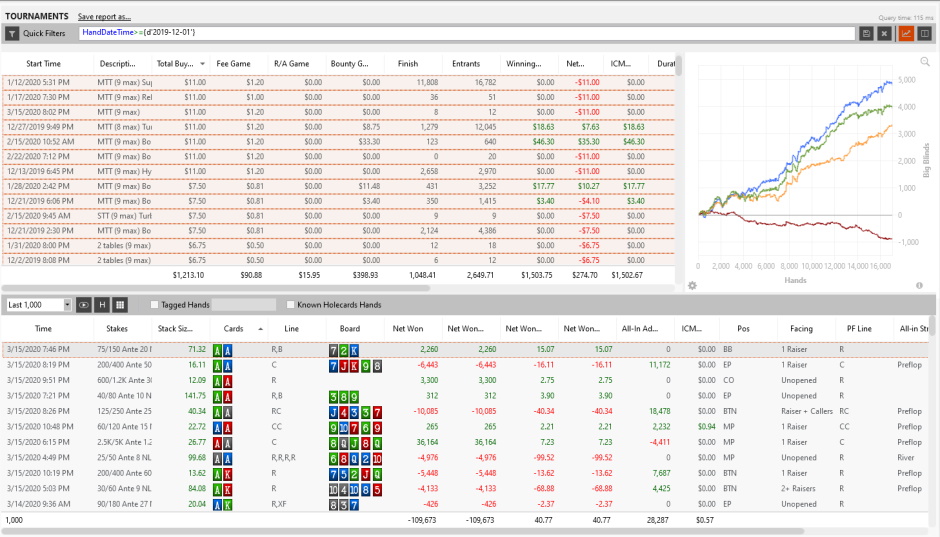Sort hands by the Pos column

(x=743, y=329)
